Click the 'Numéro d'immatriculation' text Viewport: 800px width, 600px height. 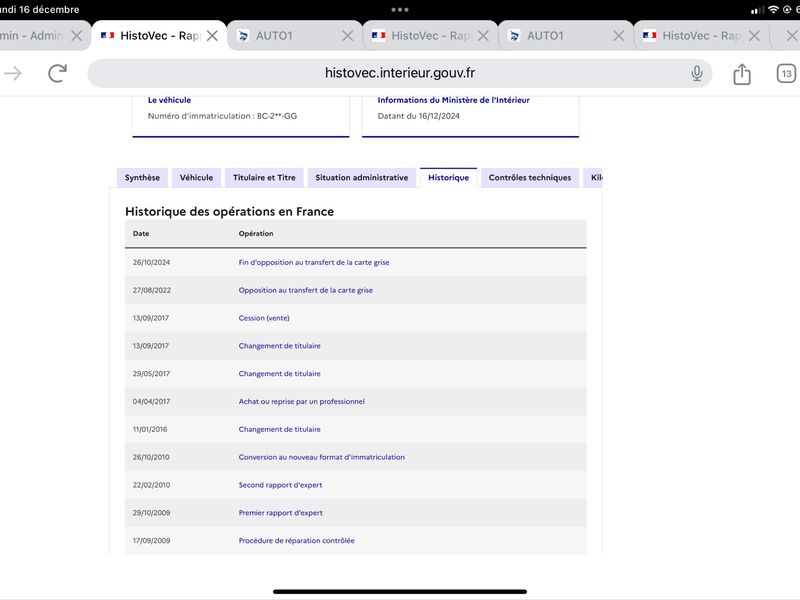click(222, 116)
